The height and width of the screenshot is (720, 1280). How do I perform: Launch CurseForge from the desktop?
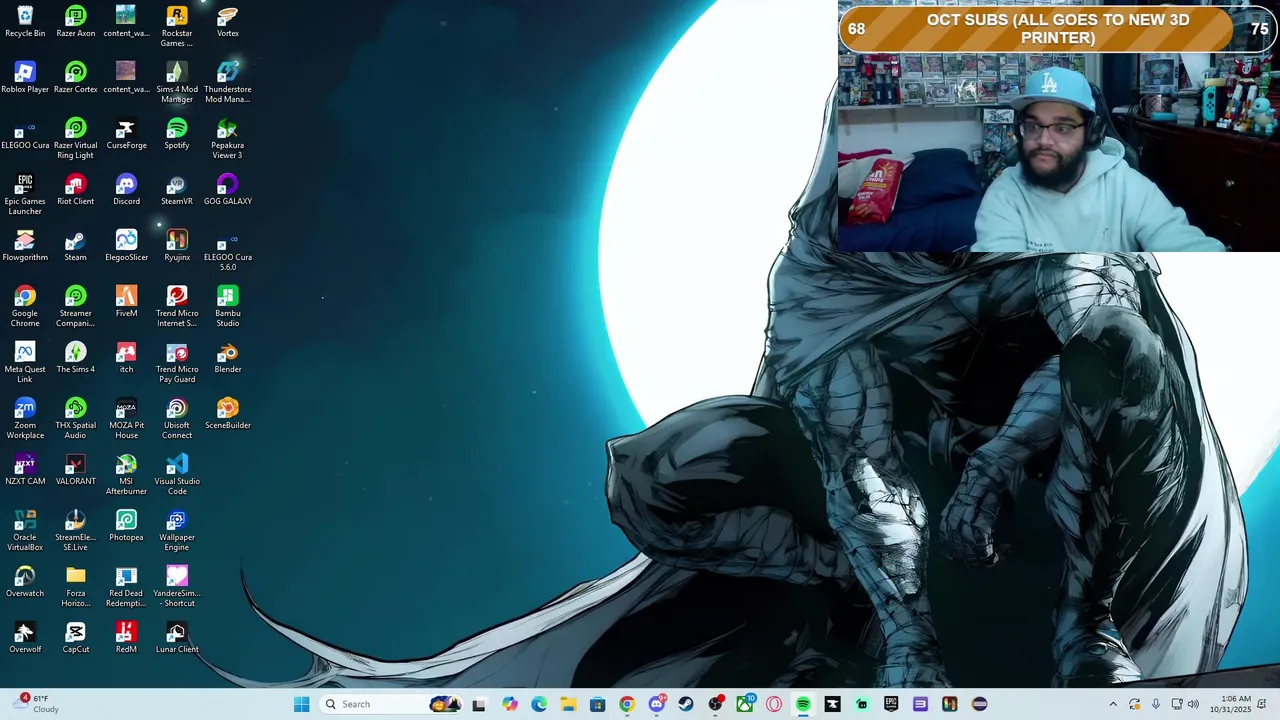point(126,134)
